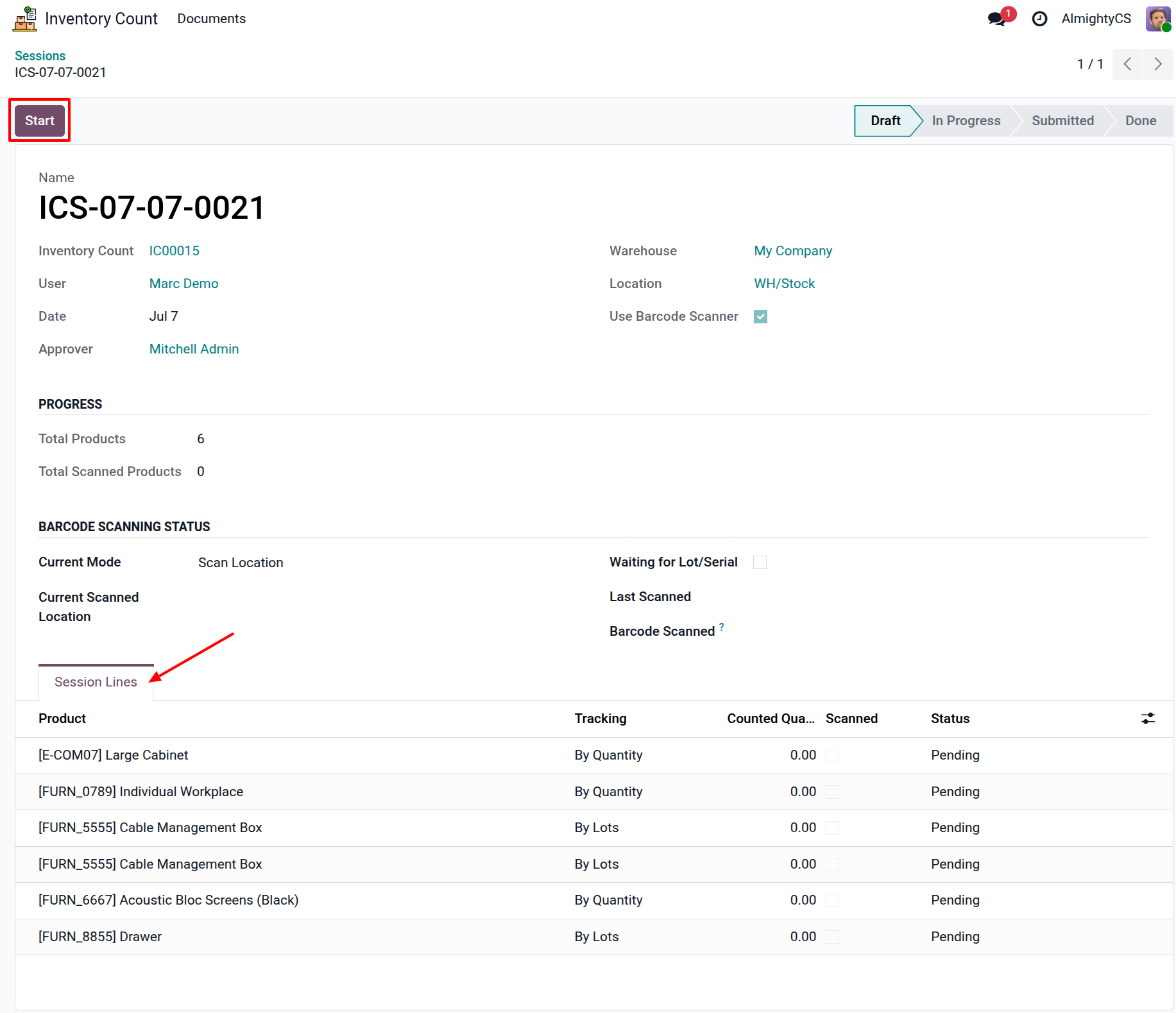Open the IC00015 inventory count link
This screenshot has height=1013, width=1176.
pos(175,251)
